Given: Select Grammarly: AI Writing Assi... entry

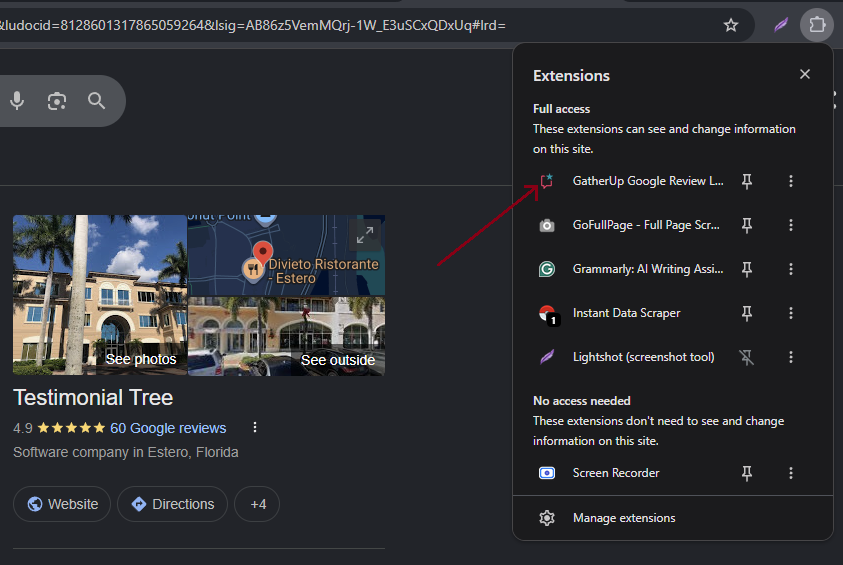Looking at the screenshot, I should pyautogui.click(x=648, y=269).
